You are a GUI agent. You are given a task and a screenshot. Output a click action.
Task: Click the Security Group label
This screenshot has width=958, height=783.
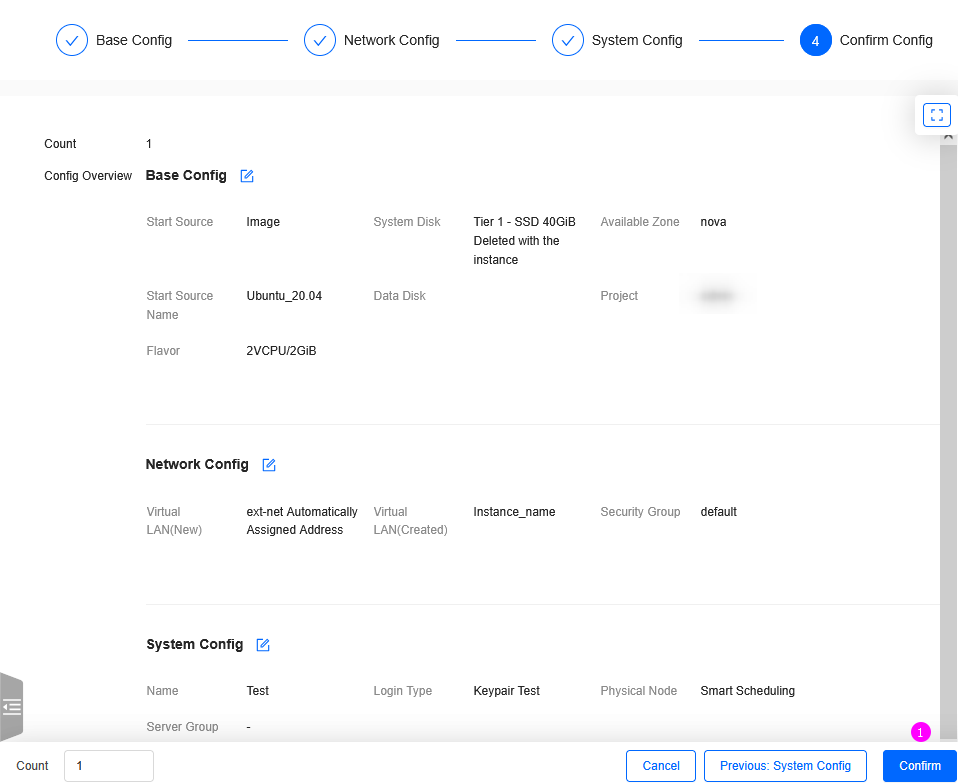click(x=640, y=512)
